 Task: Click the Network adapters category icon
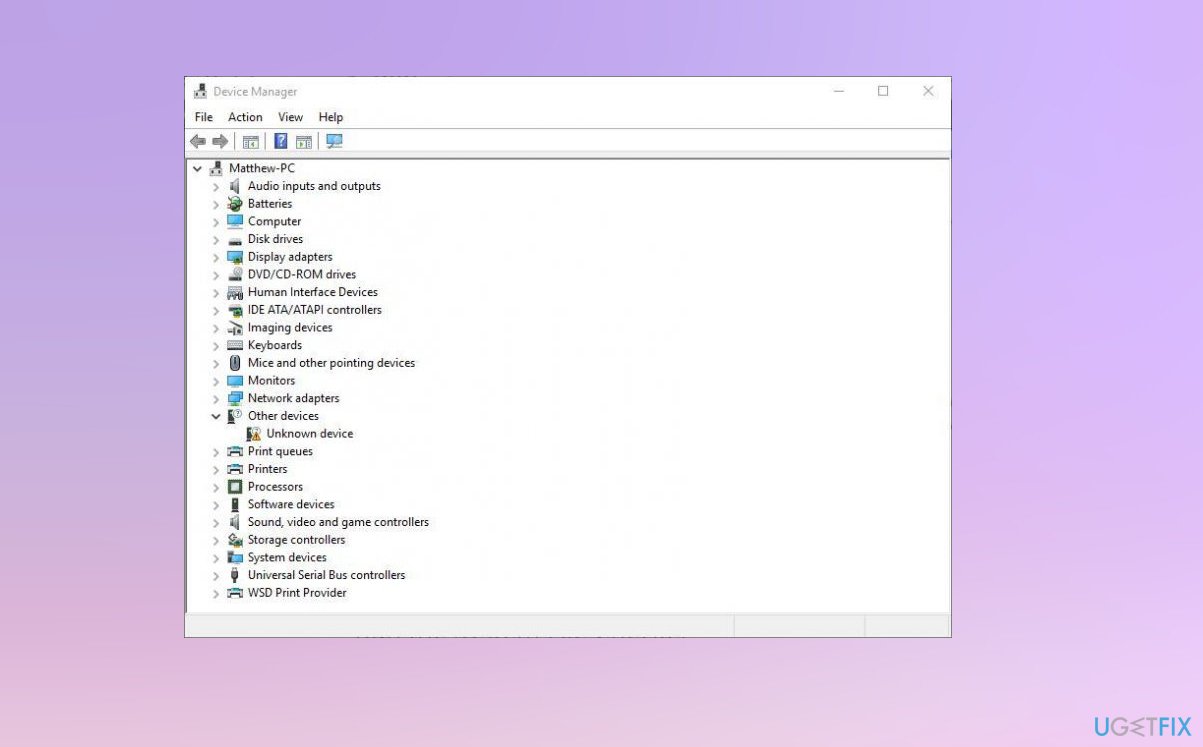point(234,398)
